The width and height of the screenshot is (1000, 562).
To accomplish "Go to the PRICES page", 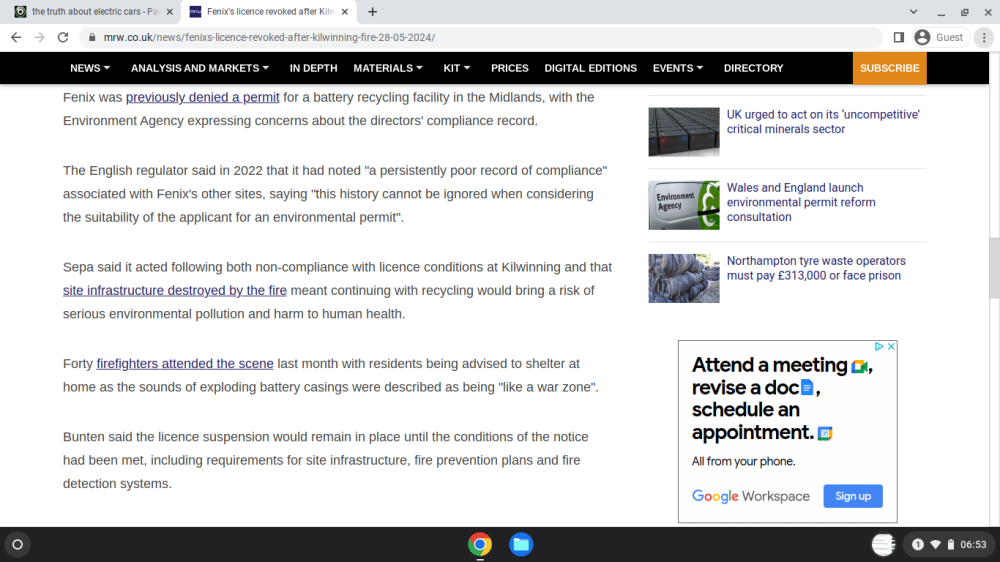I will click(x=510, y=68).
